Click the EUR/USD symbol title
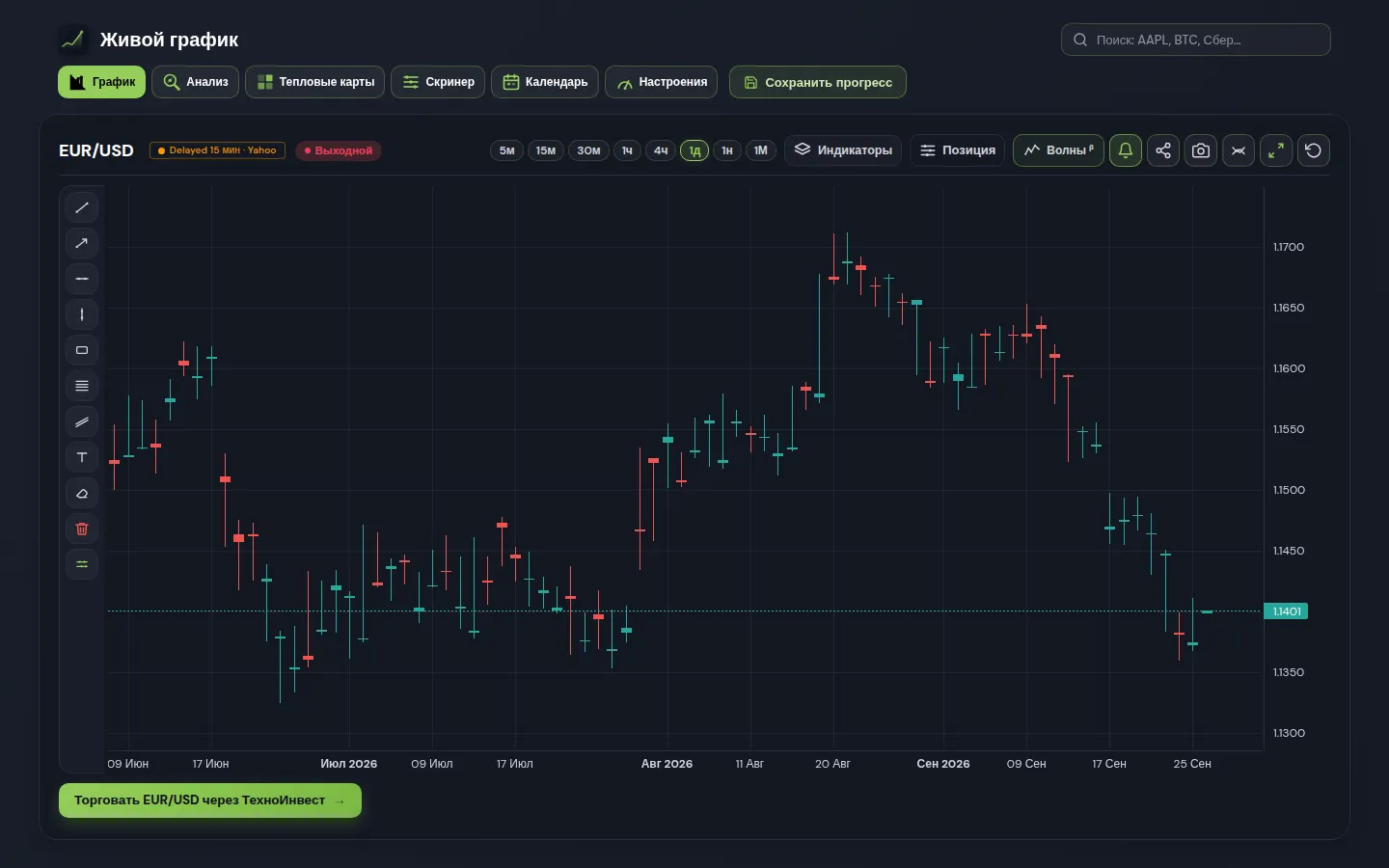 coord(96,150)
